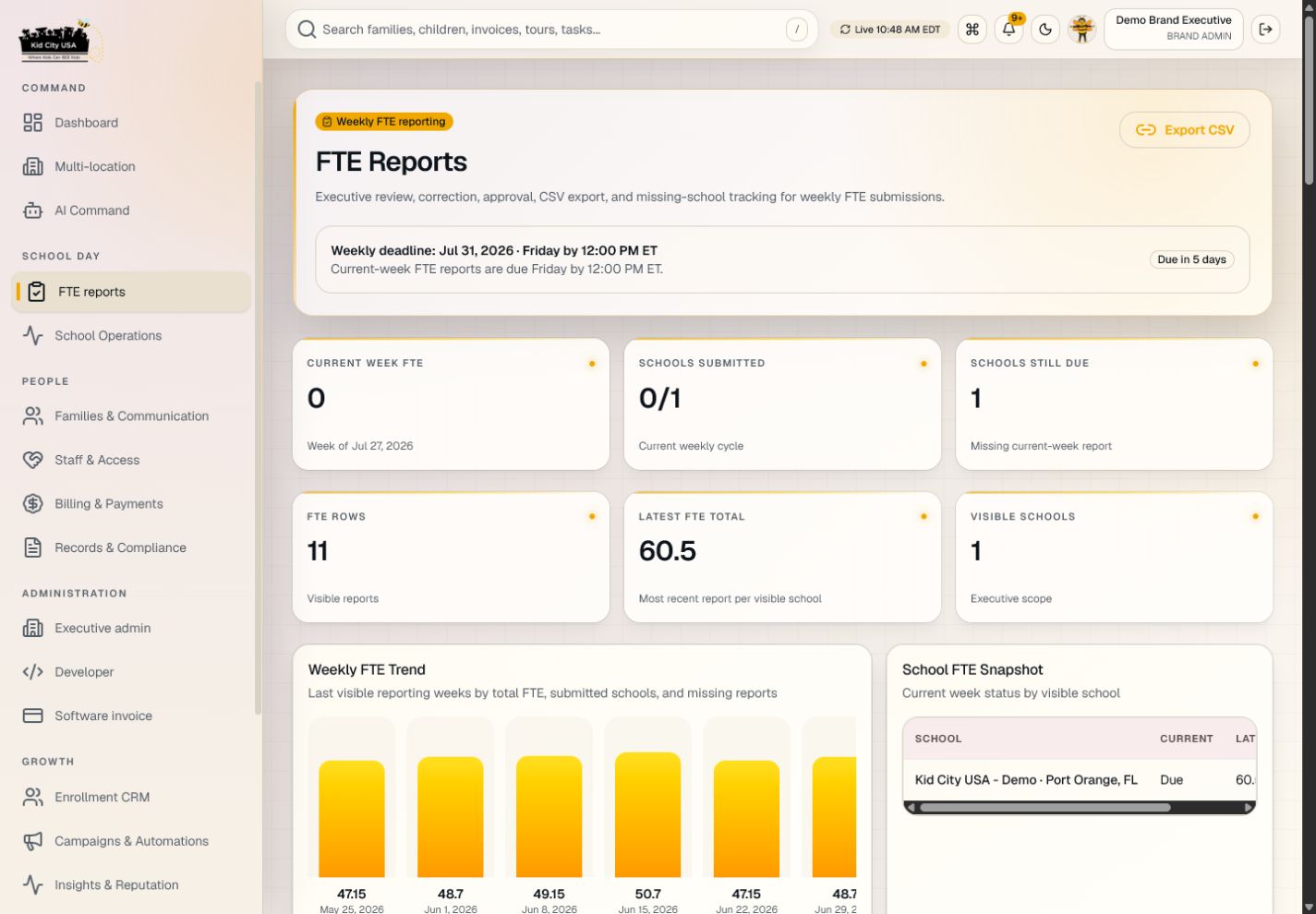
Task: Click the Live 10:48 AM EDT refresh badge
Action: point(890,30)
